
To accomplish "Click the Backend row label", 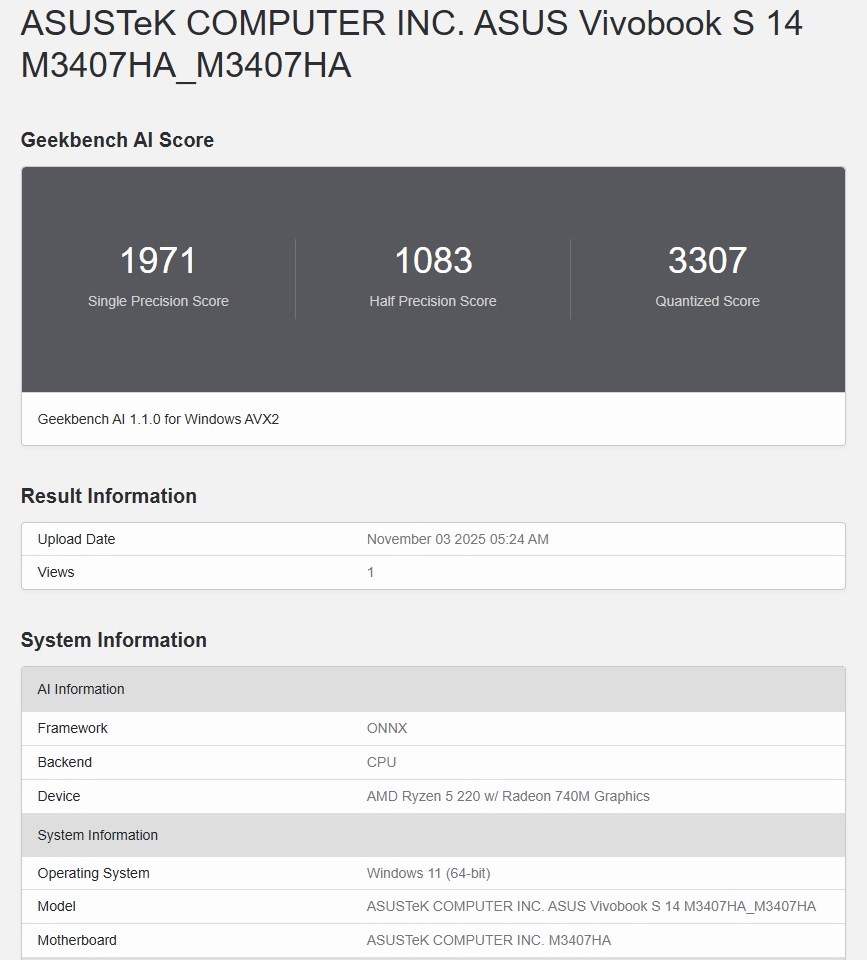I will (65, 762).
